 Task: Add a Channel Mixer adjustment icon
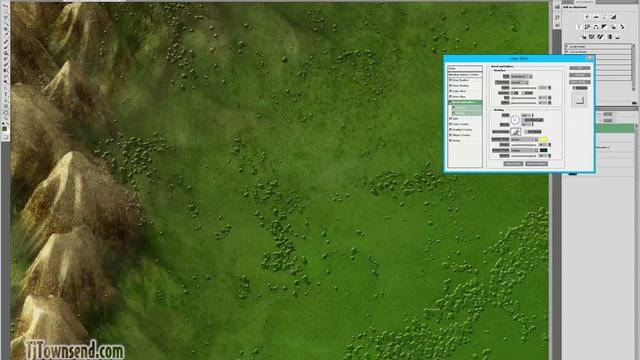[622, 27]
